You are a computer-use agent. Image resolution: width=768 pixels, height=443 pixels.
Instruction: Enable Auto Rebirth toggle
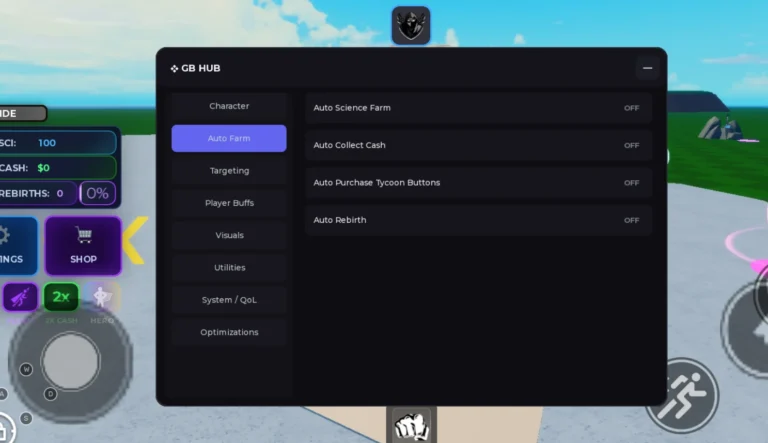coord(479,220)
